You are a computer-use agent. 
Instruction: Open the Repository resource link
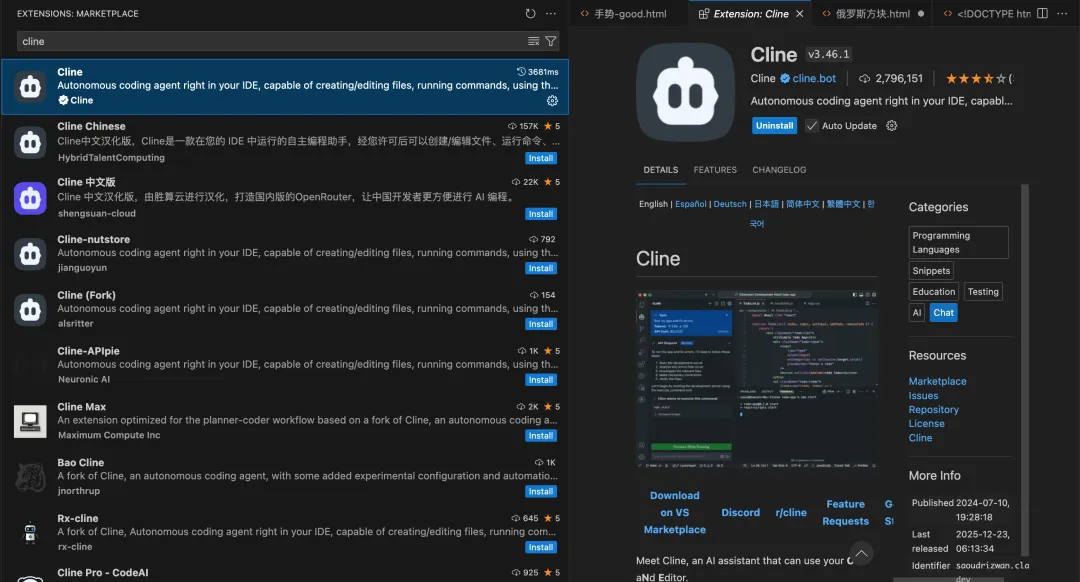[x=933, y=410]
